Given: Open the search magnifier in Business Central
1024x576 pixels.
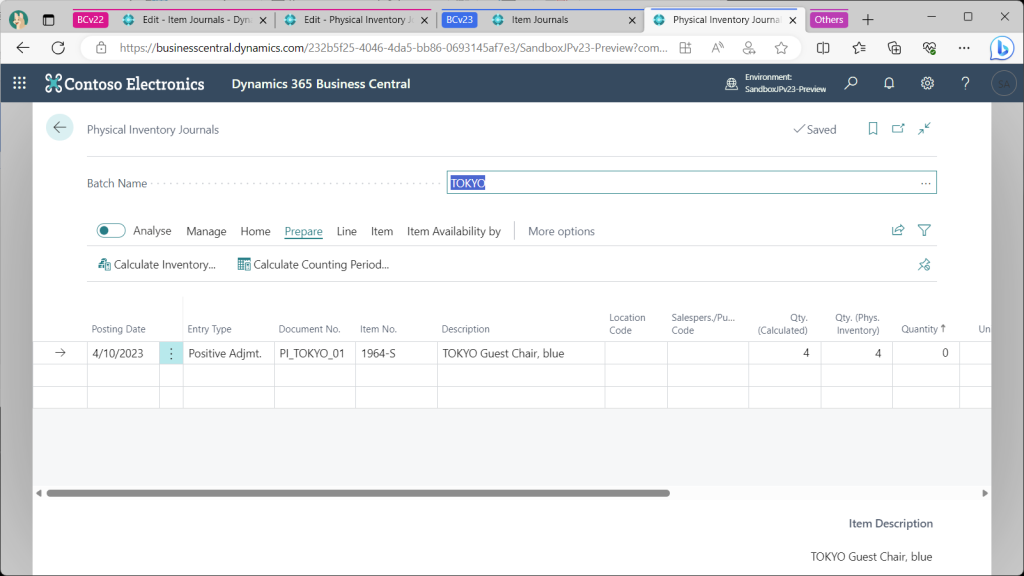Looking at the screenshot, I should click(x=851, y=83).
